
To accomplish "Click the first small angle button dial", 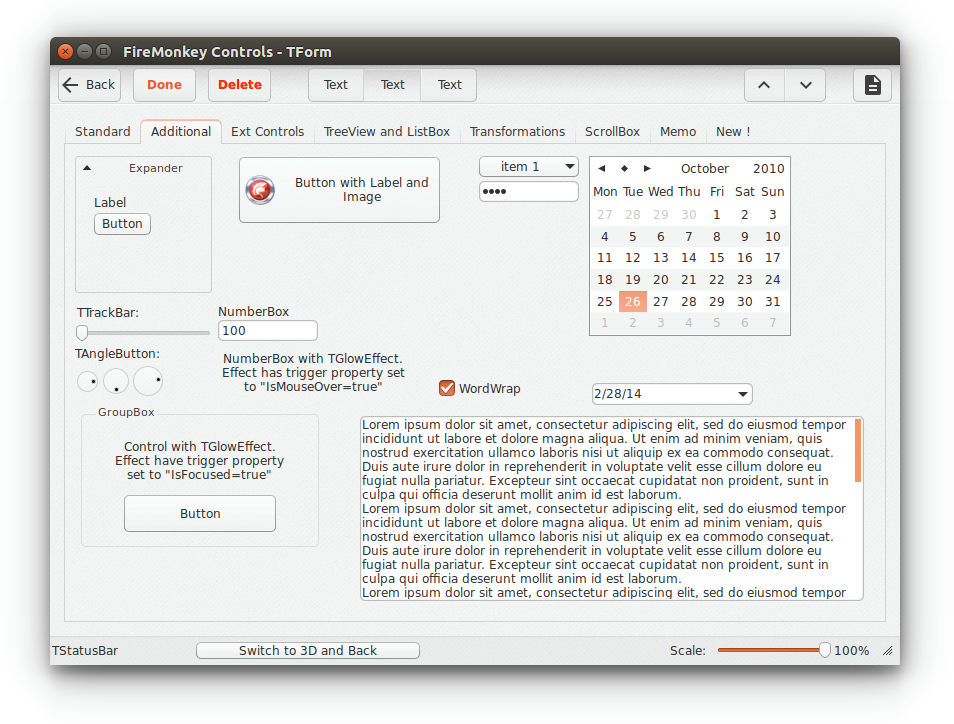I will [x=88, y=381].
